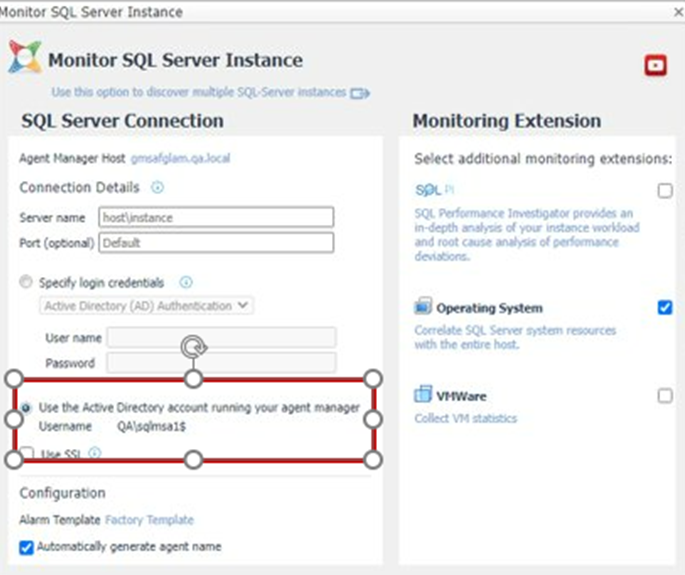Click the Foglight colorful logo icon
685x575 pixels.
(x=25, y=57)
